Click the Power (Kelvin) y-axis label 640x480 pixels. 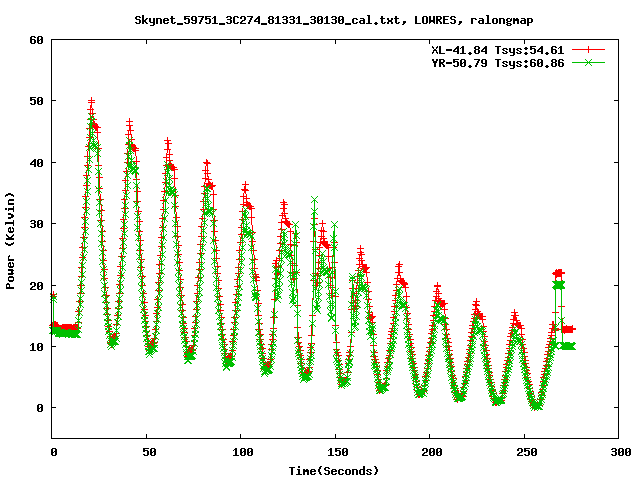click(x=10, y=238)
